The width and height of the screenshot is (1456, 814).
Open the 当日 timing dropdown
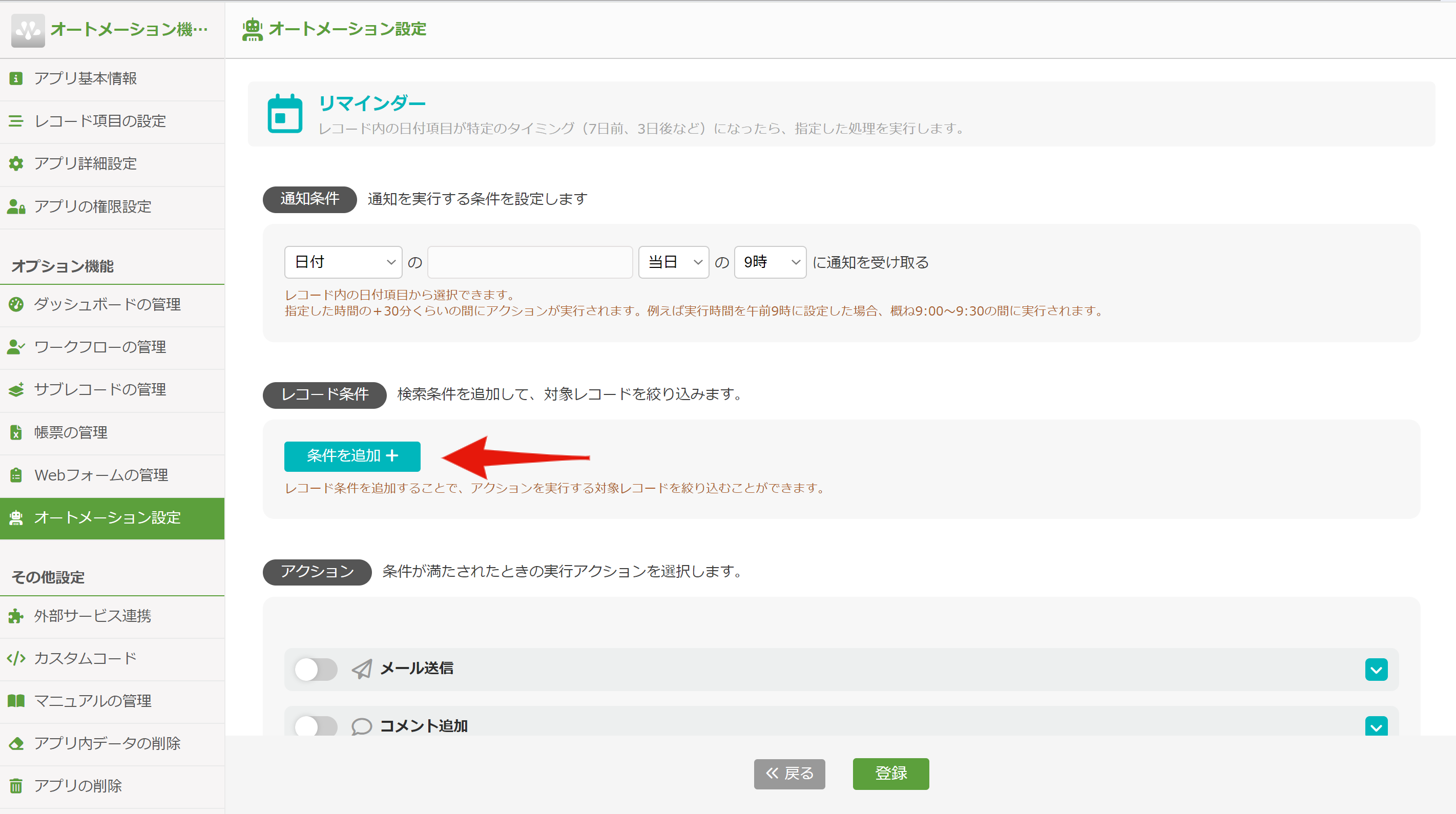coord(673,262)
